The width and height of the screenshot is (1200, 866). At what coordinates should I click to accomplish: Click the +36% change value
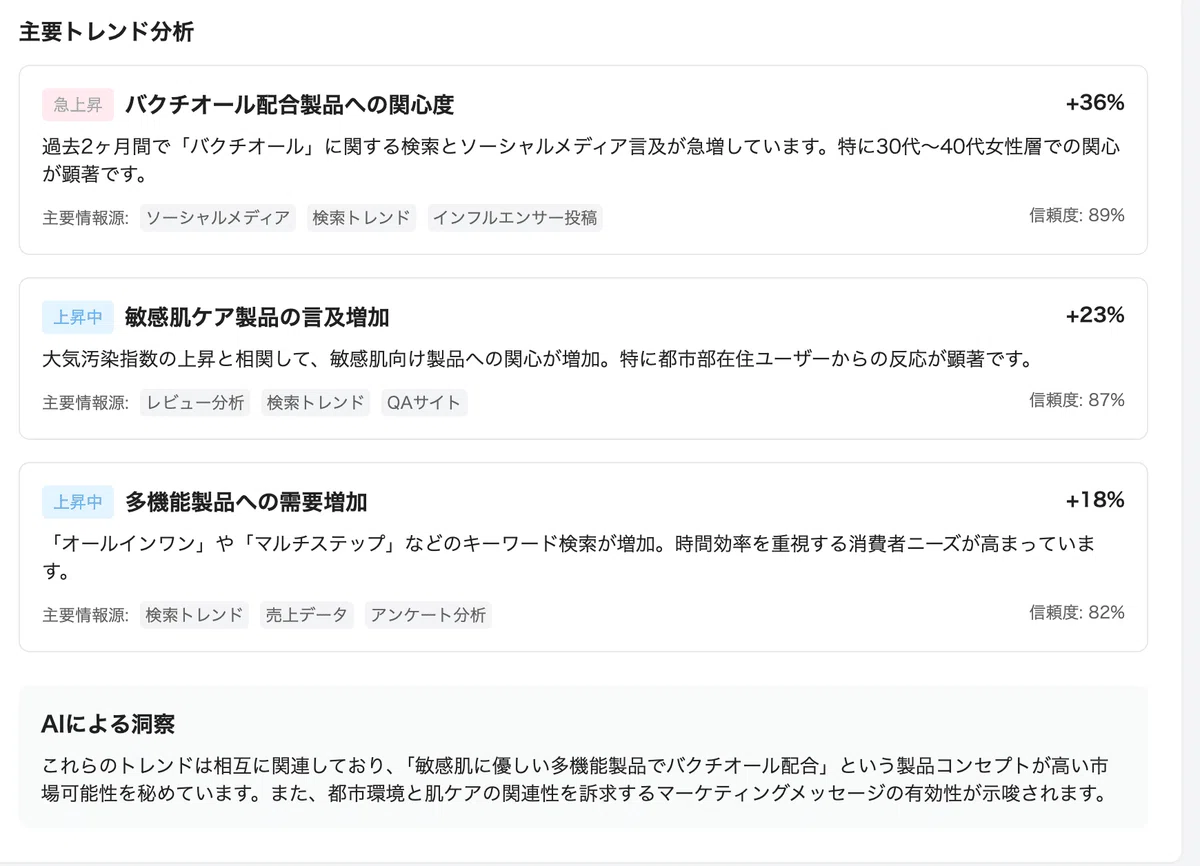tap(1095, 103)
